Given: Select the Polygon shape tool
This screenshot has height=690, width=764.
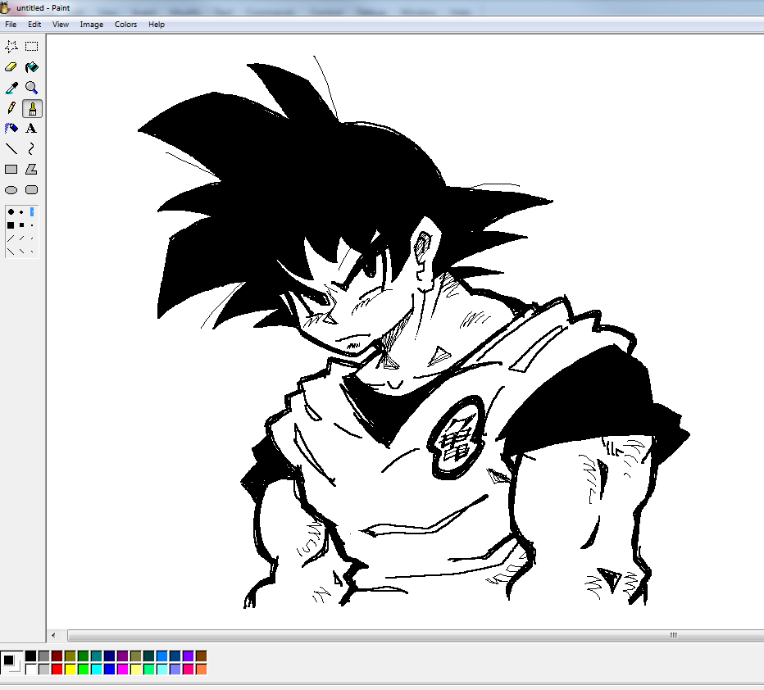Looking at the screenshot, I should click(32, 170).
